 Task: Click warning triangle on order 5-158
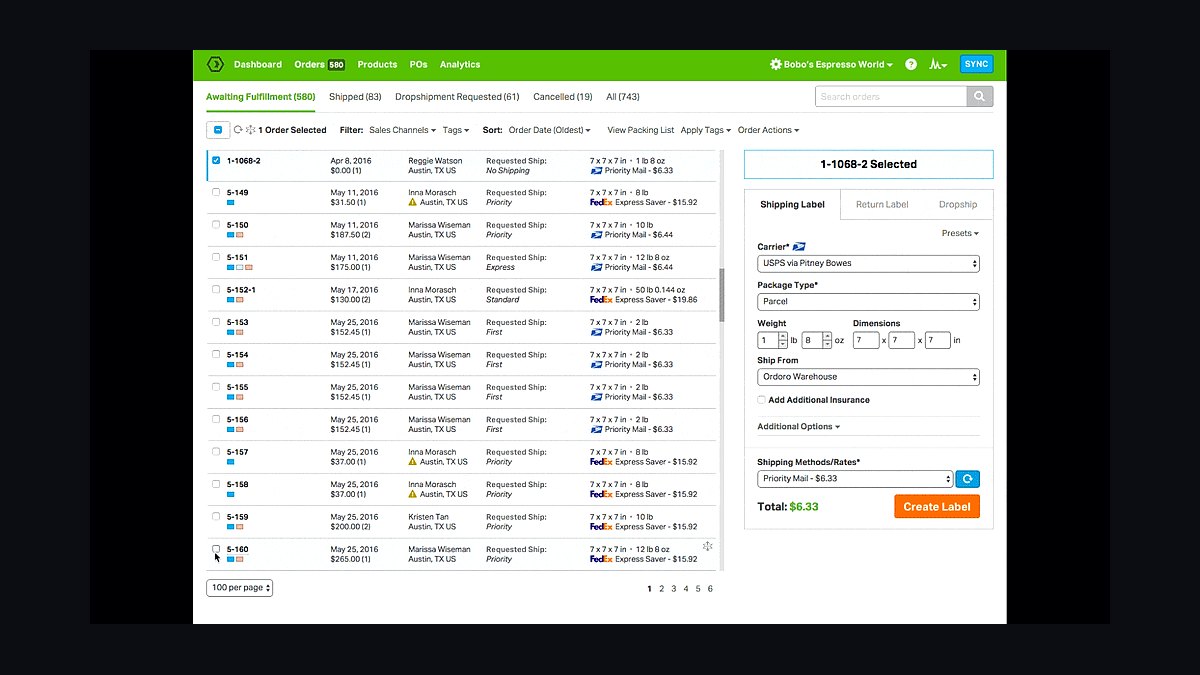coord(413,494)
